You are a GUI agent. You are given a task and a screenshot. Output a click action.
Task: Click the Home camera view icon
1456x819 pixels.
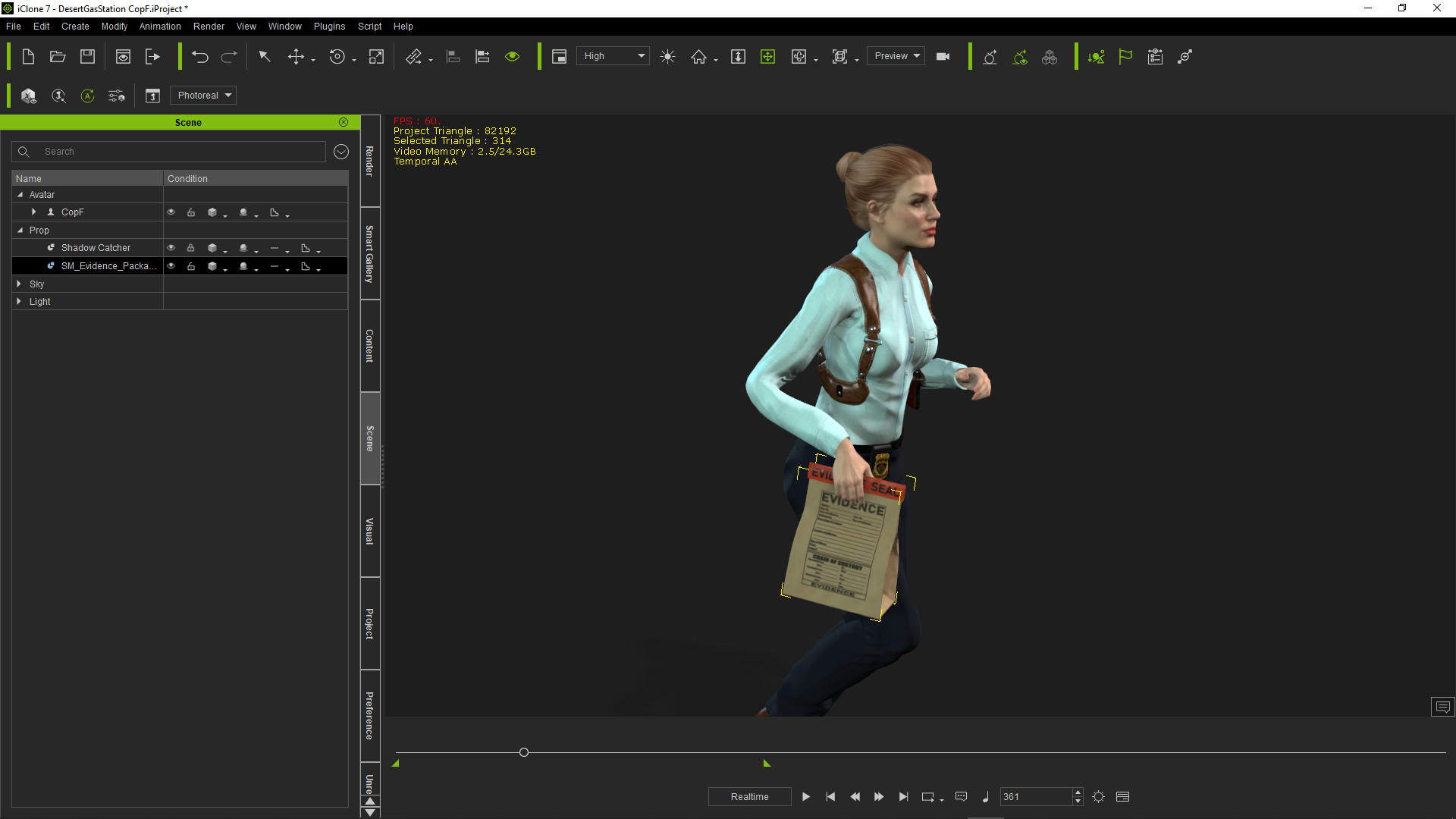click(698, 57)
